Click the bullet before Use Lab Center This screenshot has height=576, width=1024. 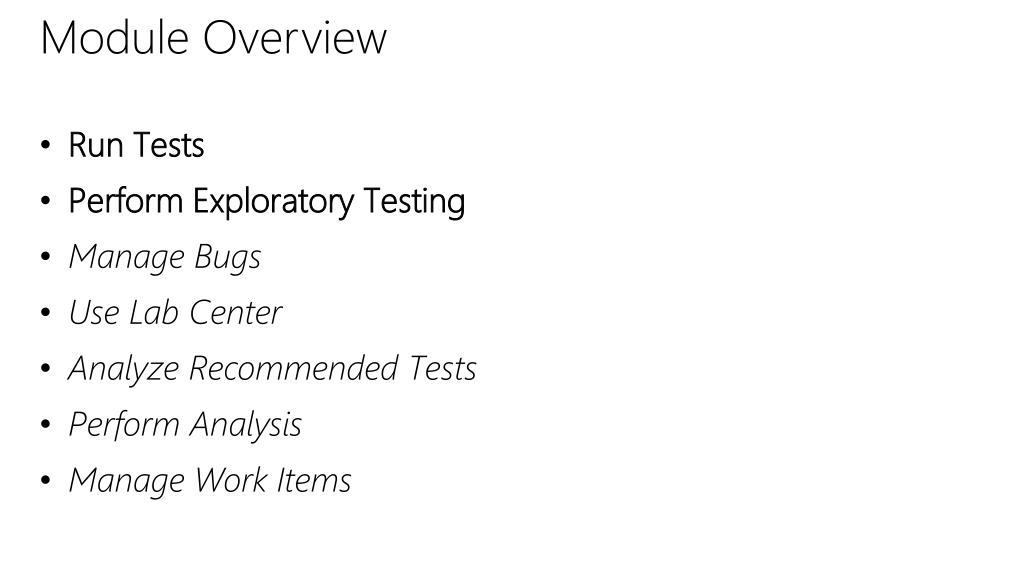(45, 313)
